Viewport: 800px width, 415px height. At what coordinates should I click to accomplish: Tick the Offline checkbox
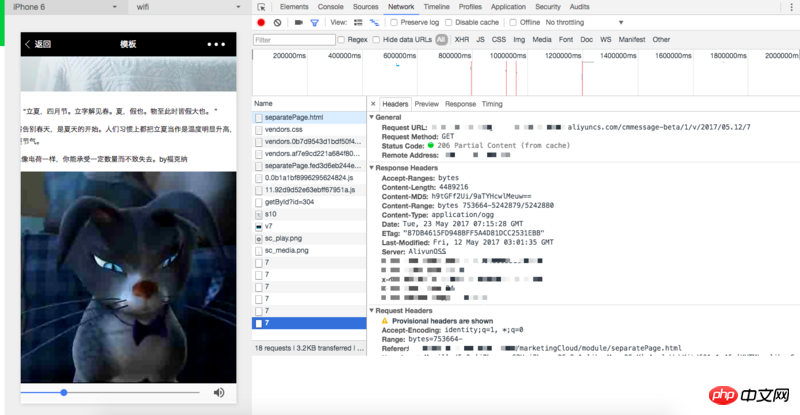513,22
